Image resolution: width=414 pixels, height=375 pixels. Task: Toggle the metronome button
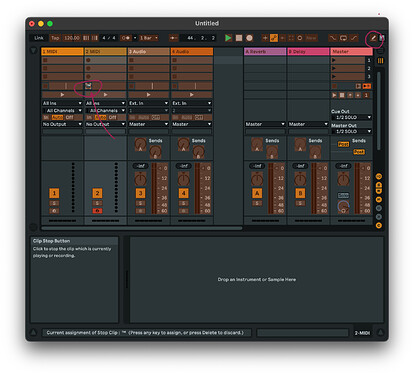pyautogui.click(x=126, y=38)
